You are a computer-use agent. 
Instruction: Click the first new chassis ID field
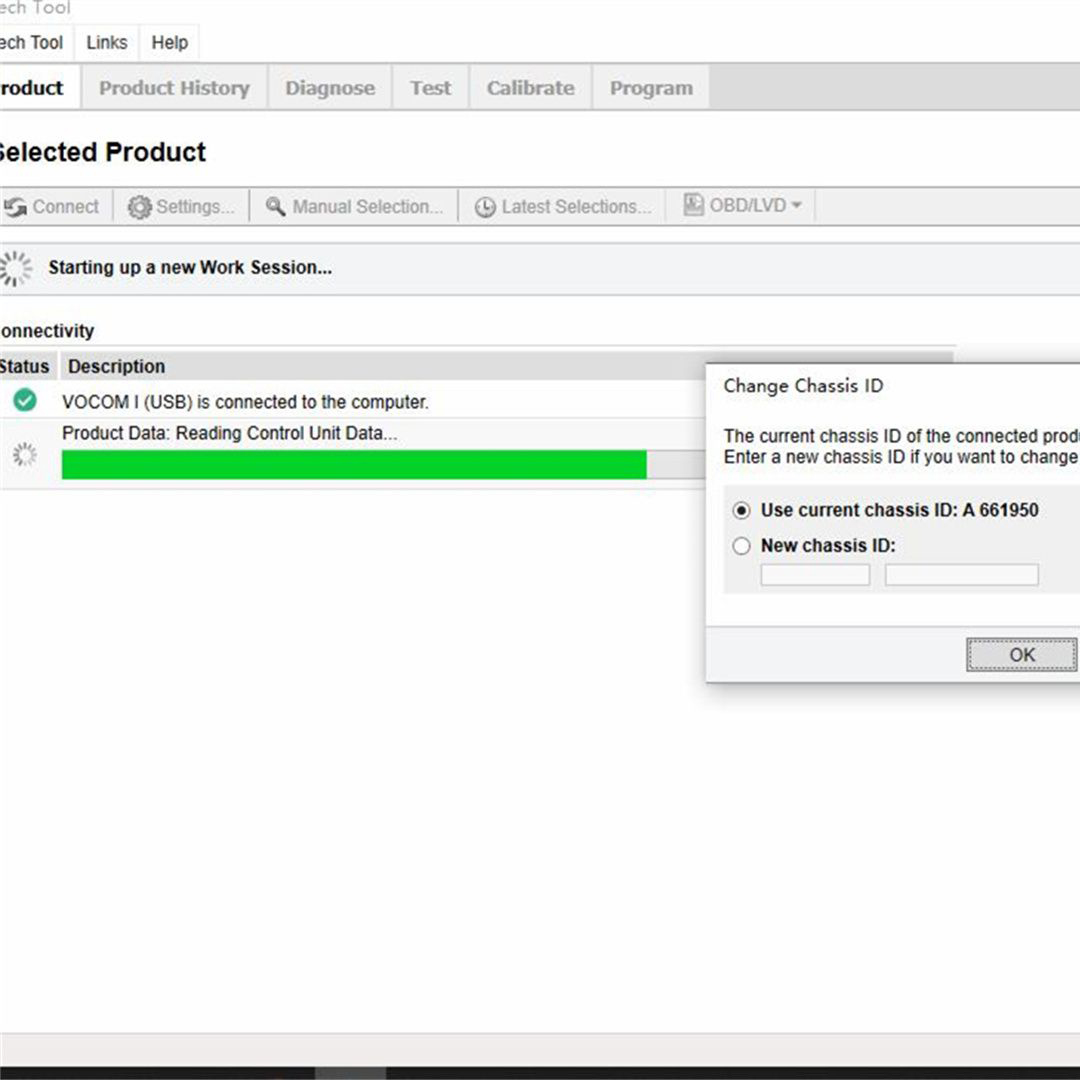click(x=815, y=574)
